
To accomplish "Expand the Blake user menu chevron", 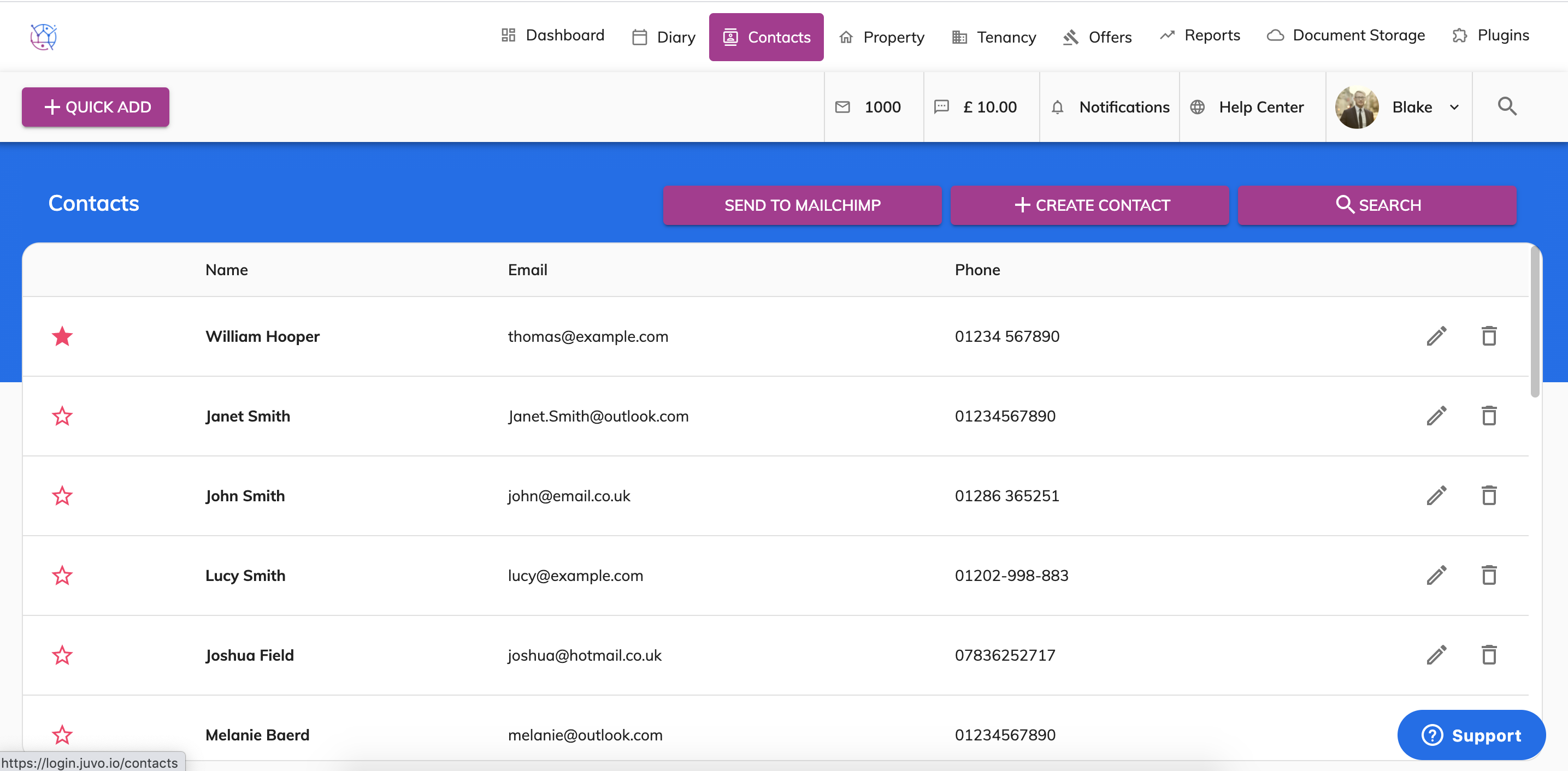I will click(1454, 107).
